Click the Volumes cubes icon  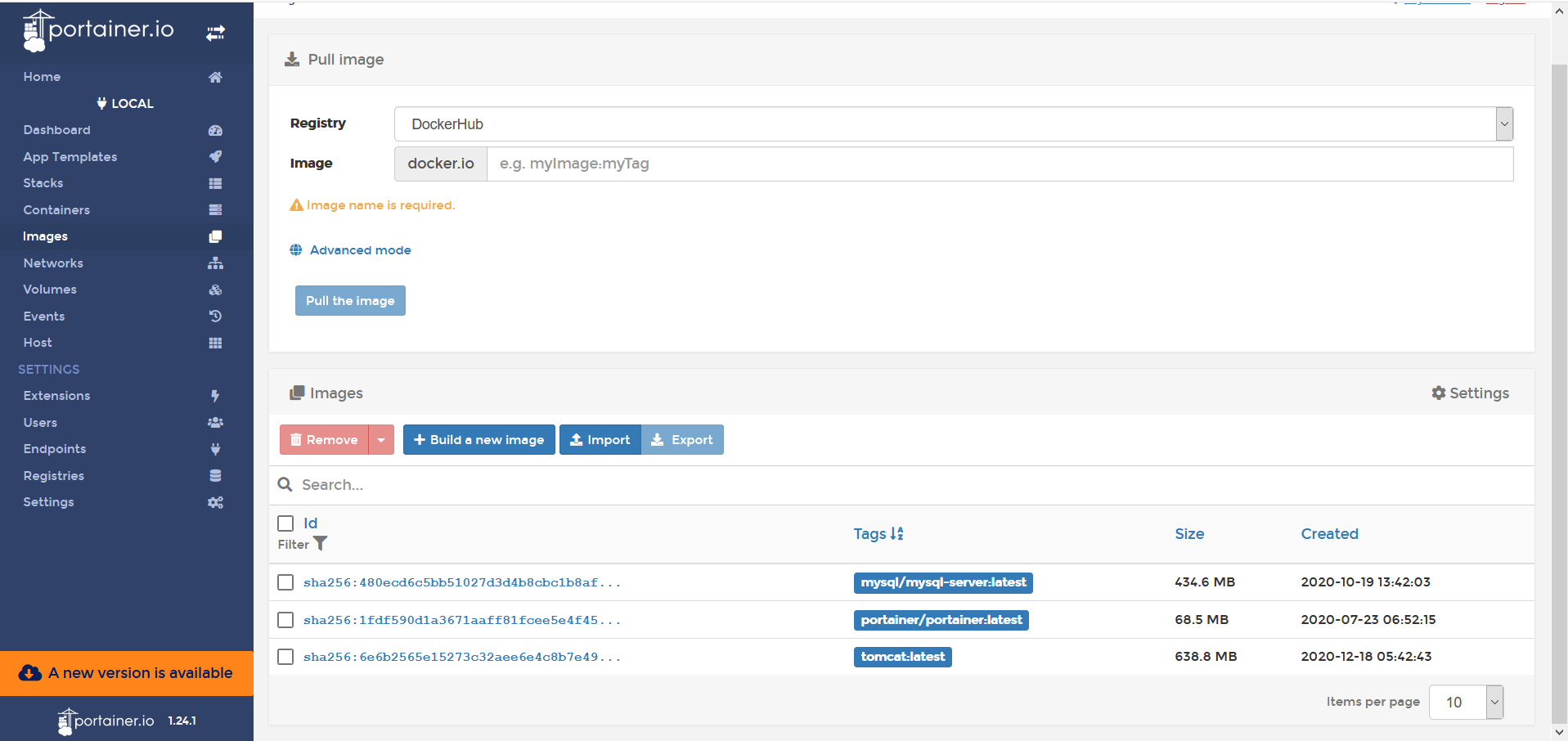[215, 290]
